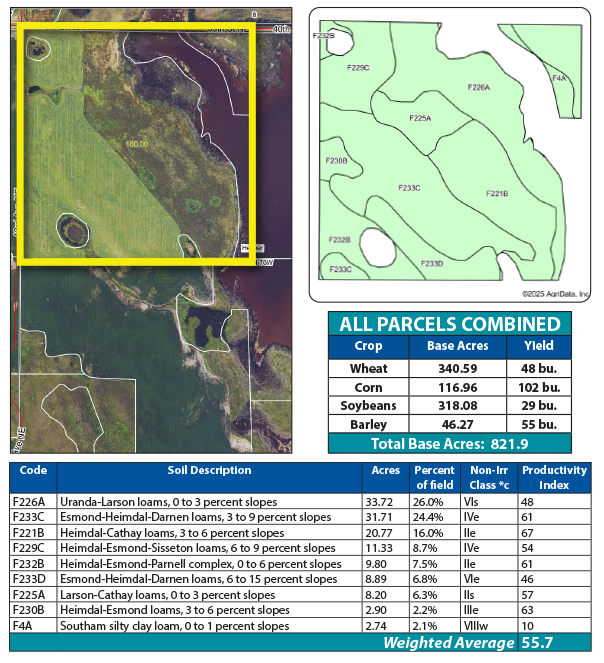This screenshot has height=663, width=604.
Task: Click the Total Base Acres row
Action: (x=450, y=445)
